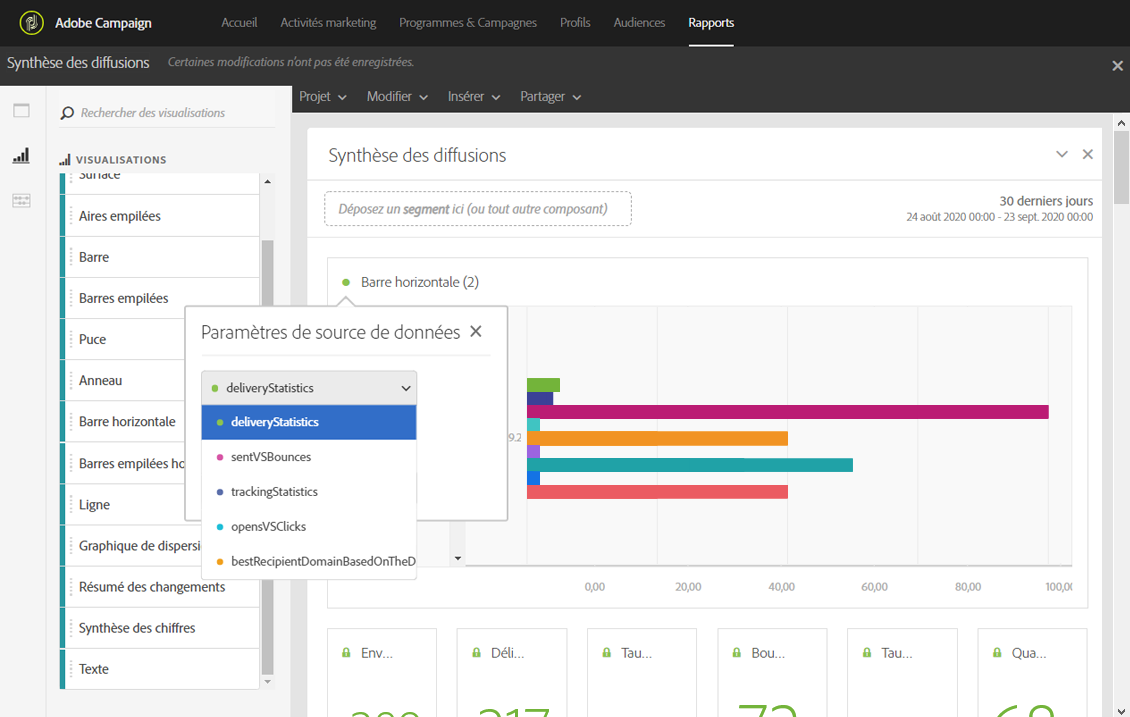Click lock icon on Env... summary tile
The width and height of the screenshot is (1130, 717).
click(x=347, y=653)
